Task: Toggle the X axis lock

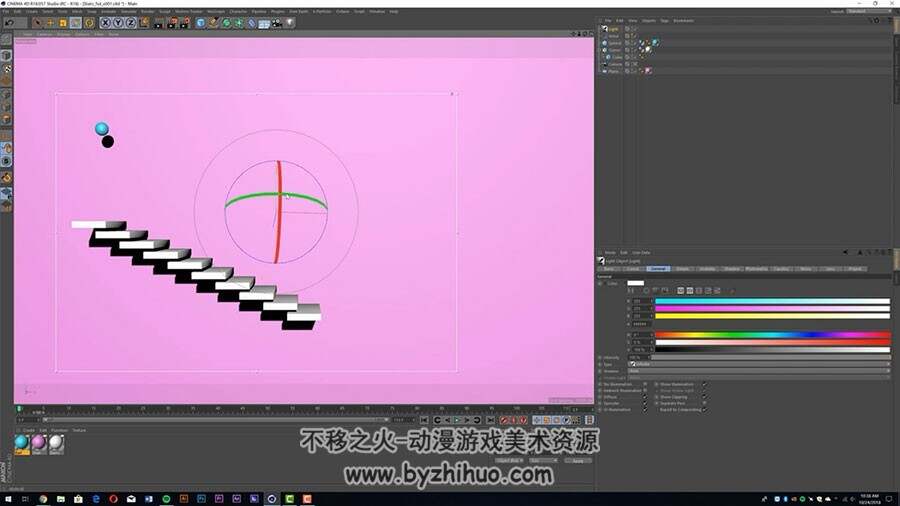Action: pyautogui.click(x=105, y=23)
